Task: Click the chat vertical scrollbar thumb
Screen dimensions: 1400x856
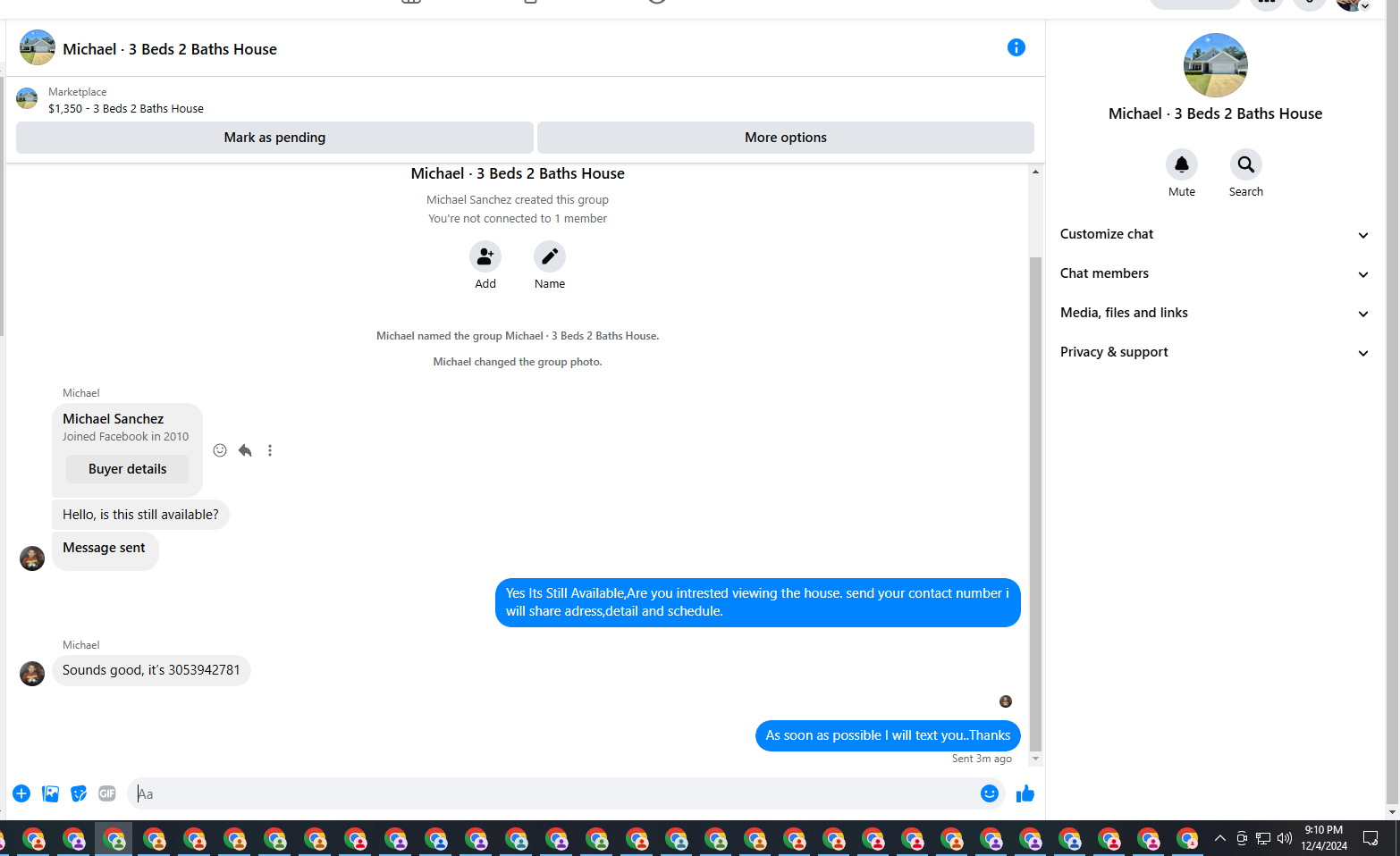Action: (1035, 503)
